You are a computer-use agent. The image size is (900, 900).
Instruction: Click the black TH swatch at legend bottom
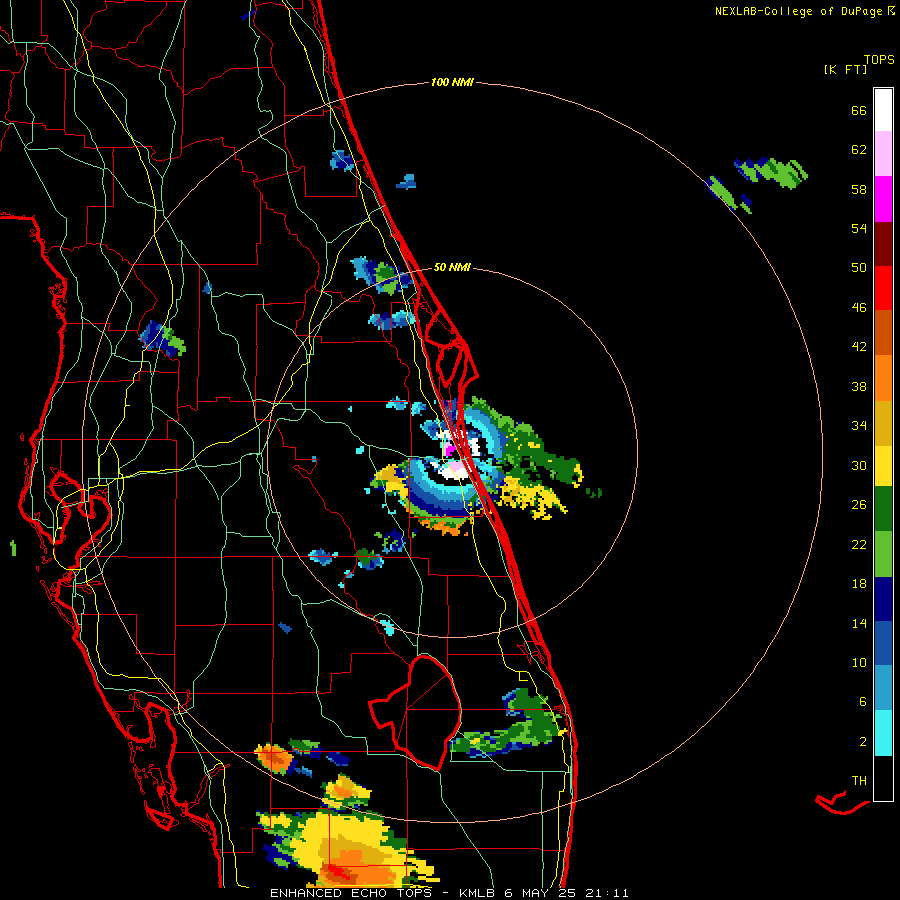tap(883, 778)
